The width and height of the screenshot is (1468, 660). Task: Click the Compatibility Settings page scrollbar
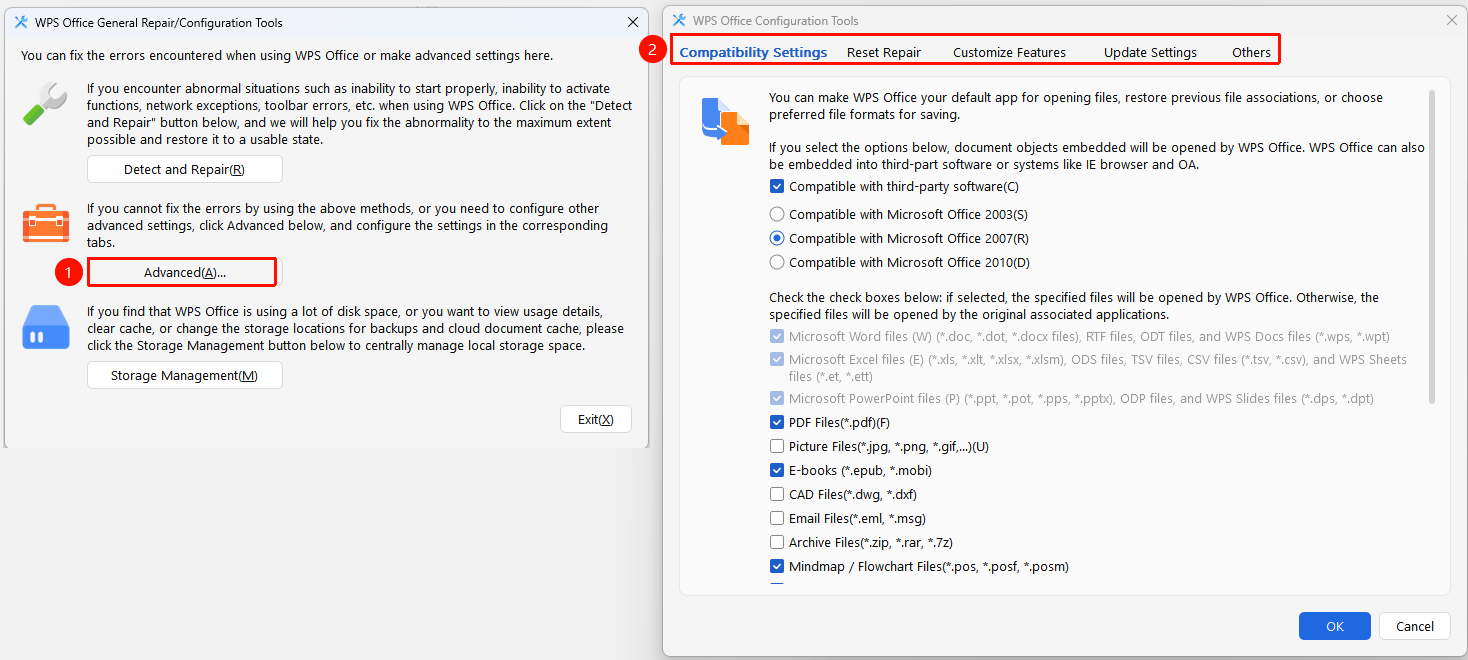(x=1432, y=247)
